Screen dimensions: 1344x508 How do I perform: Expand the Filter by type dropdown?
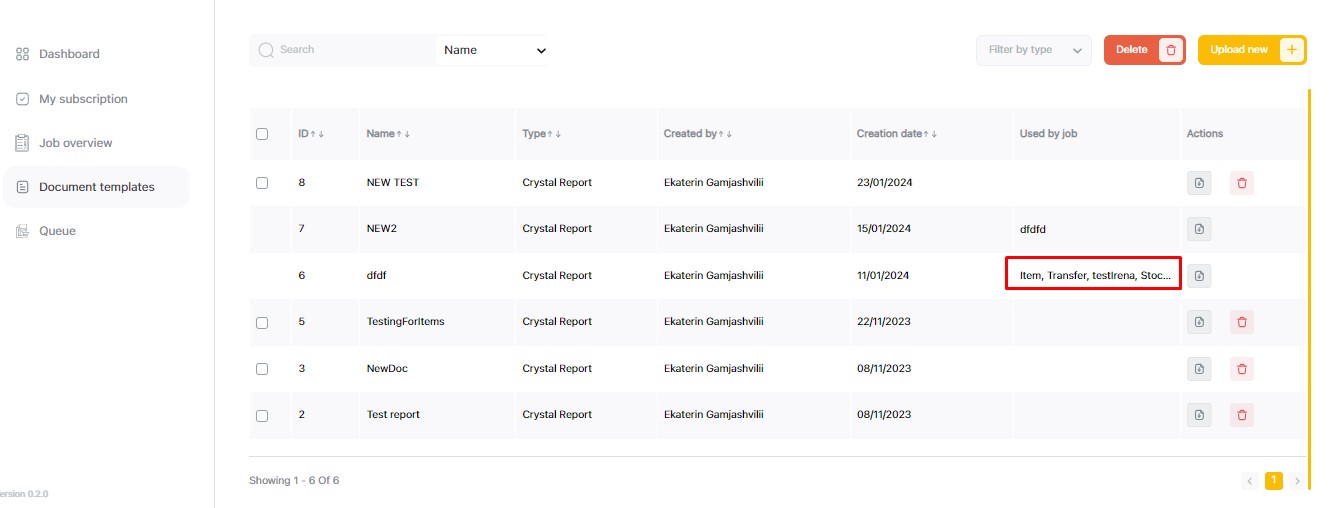[1033, 50]
